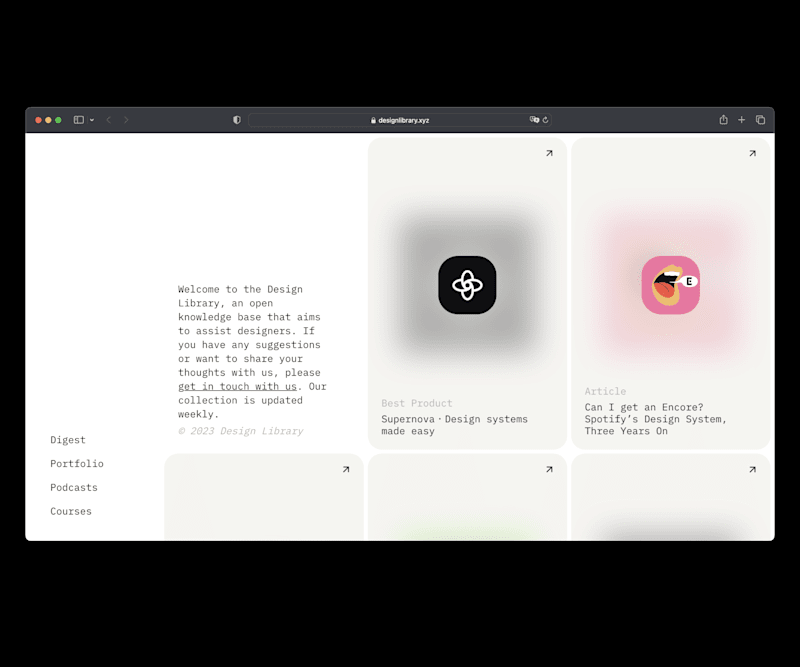
Task: Click the designlibrary.xyz address bar
Action: (399, 120)
